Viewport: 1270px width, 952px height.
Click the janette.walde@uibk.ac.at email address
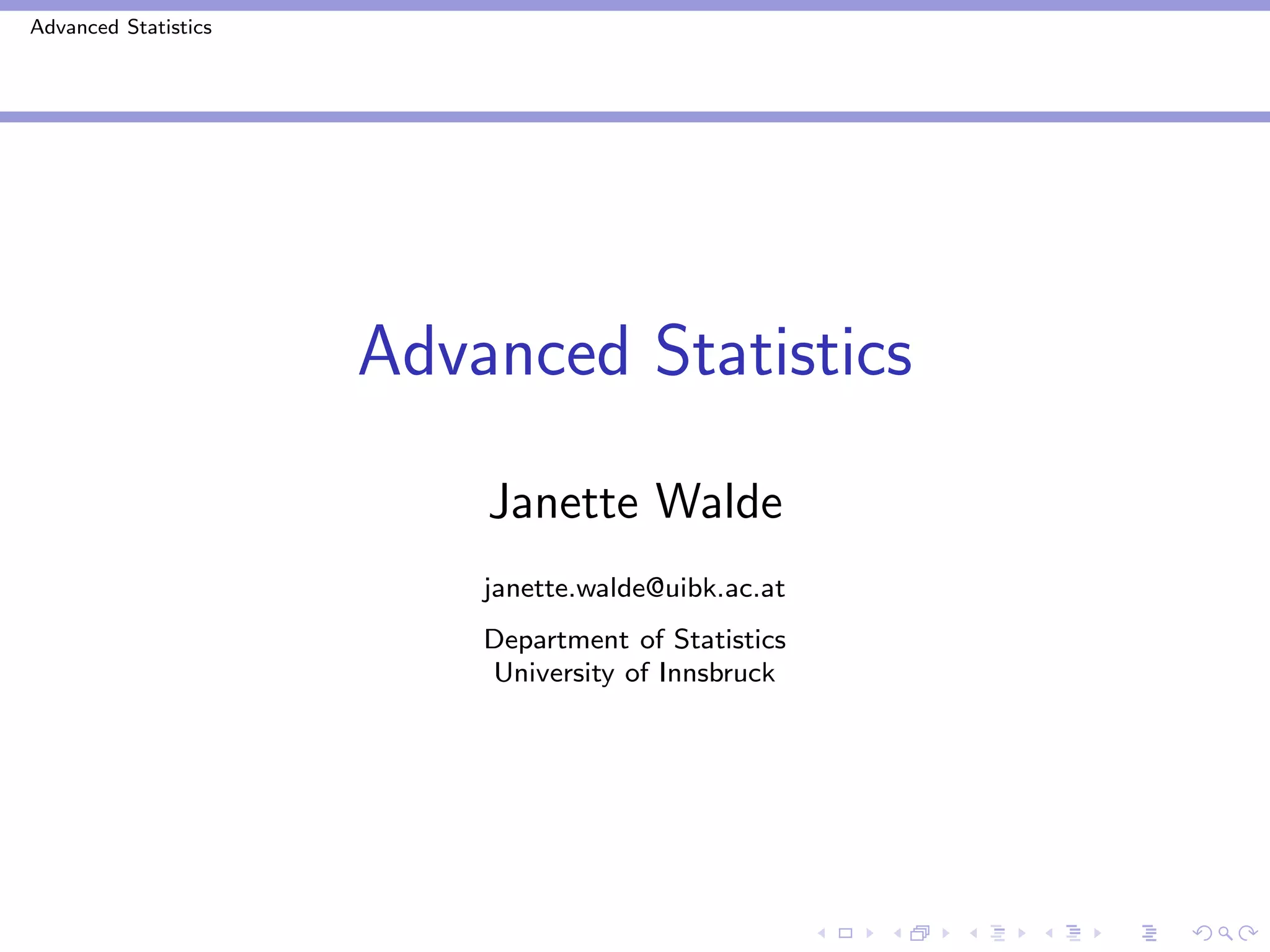(x=634, y=588)
